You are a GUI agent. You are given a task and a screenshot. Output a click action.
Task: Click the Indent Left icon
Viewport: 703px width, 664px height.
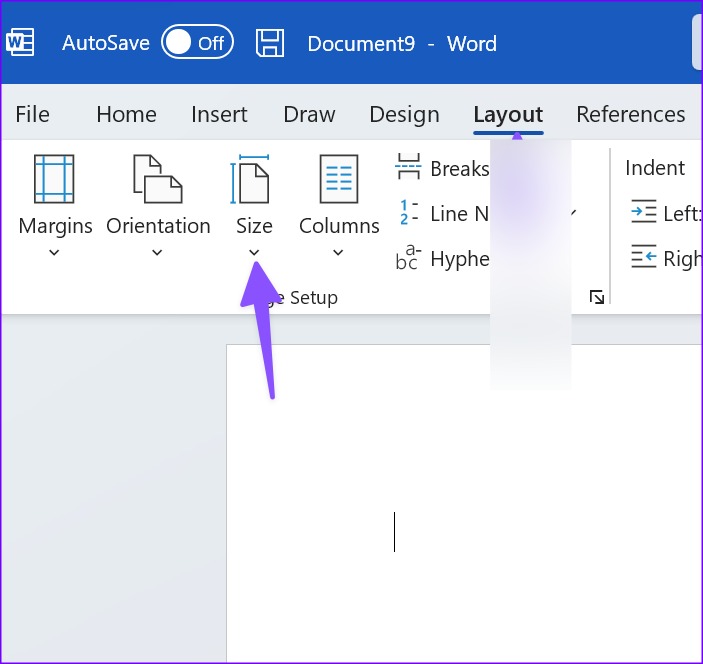click(644, 211)
